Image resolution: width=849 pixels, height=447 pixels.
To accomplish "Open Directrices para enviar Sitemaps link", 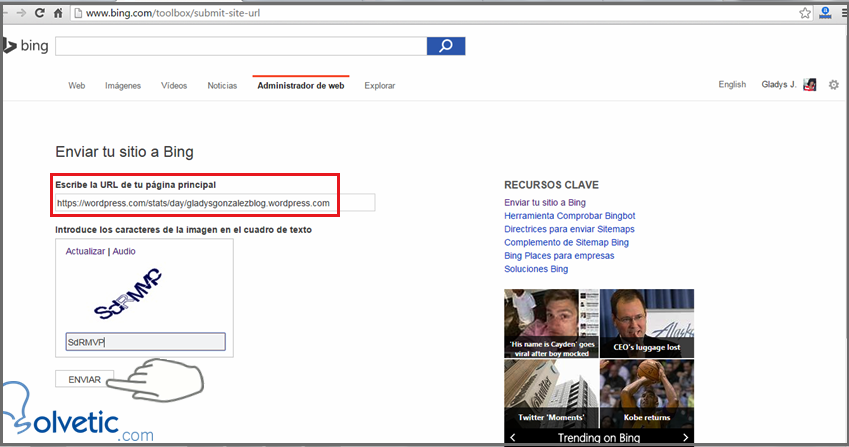I will (x=569, y=229).
